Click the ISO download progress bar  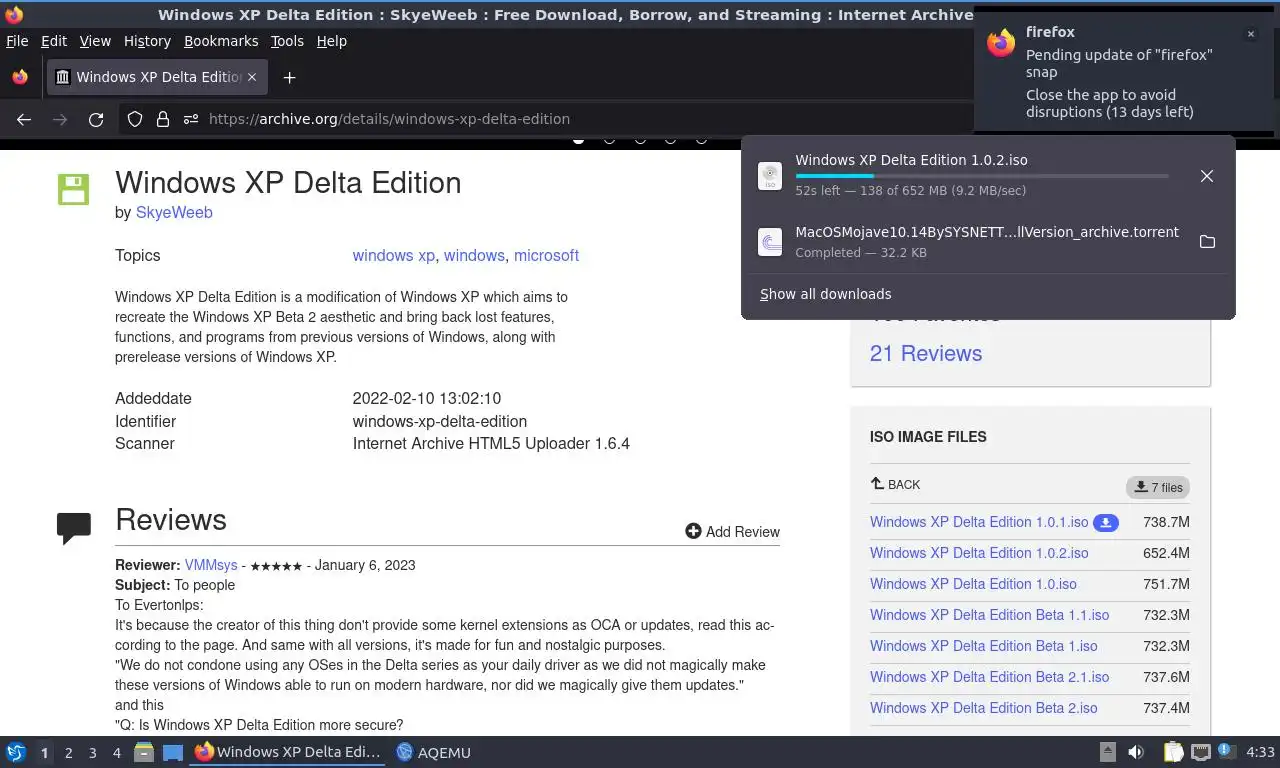(x=982, y=176)
